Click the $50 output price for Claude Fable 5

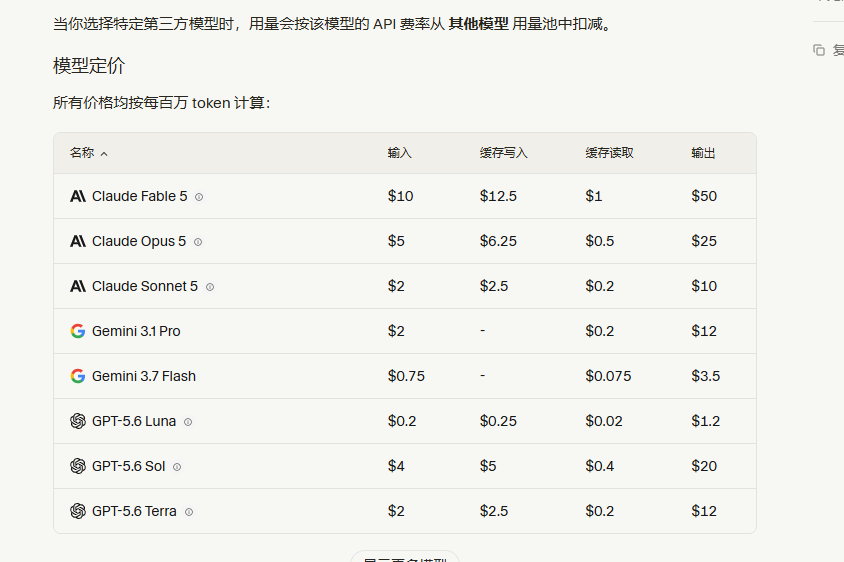tap(704, 196)
